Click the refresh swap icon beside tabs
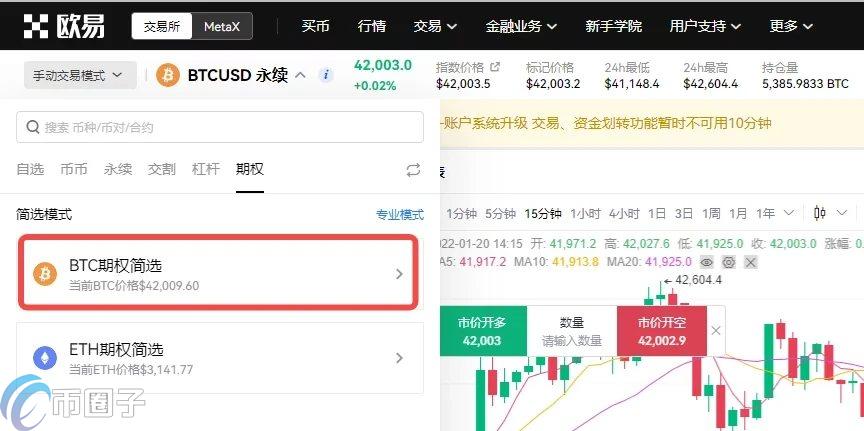This screenshot has height=431, width=864. click(x=413, y=170)
